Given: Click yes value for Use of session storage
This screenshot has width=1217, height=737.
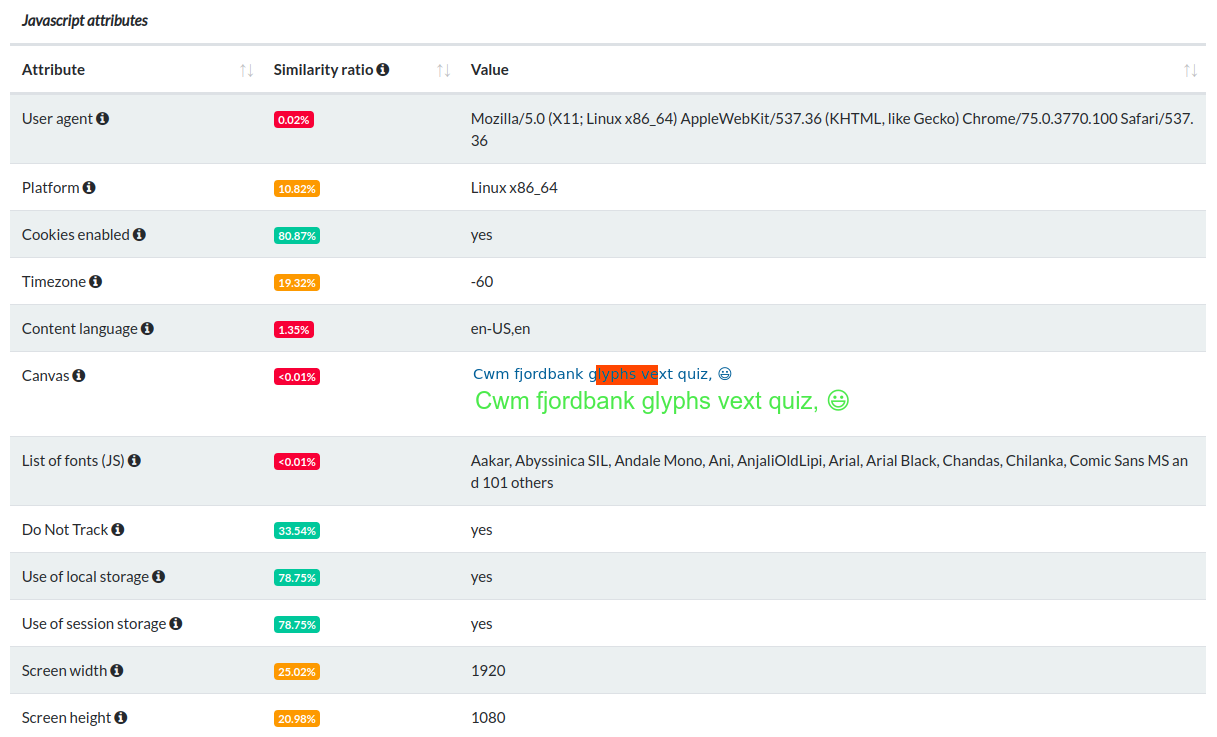Looking at the screenshot, I should click(482, 623).
